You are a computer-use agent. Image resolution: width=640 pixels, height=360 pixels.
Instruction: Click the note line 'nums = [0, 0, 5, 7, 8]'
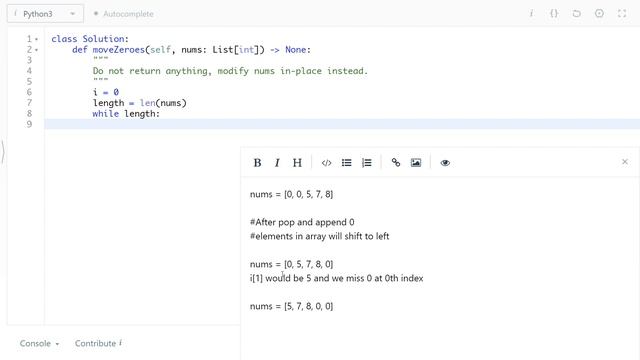pos(291,194)
